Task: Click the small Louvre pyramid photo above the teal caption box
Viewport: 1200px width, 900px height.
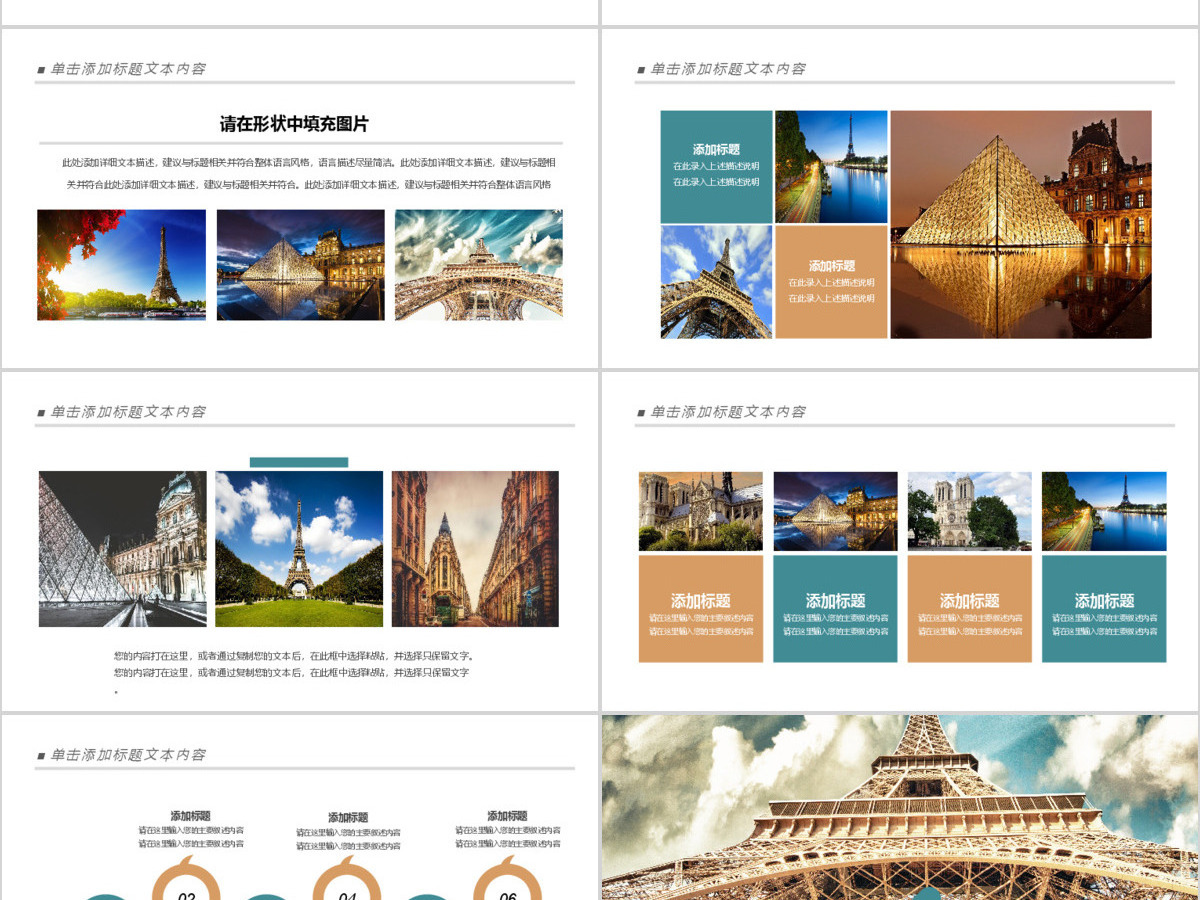Action: [835, 511]
